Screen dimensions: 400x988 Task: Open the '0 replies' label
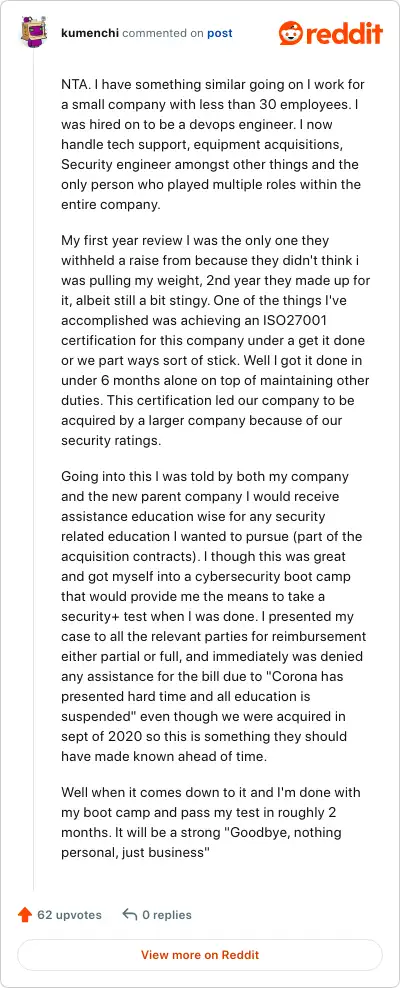click(x=167, y=914)
